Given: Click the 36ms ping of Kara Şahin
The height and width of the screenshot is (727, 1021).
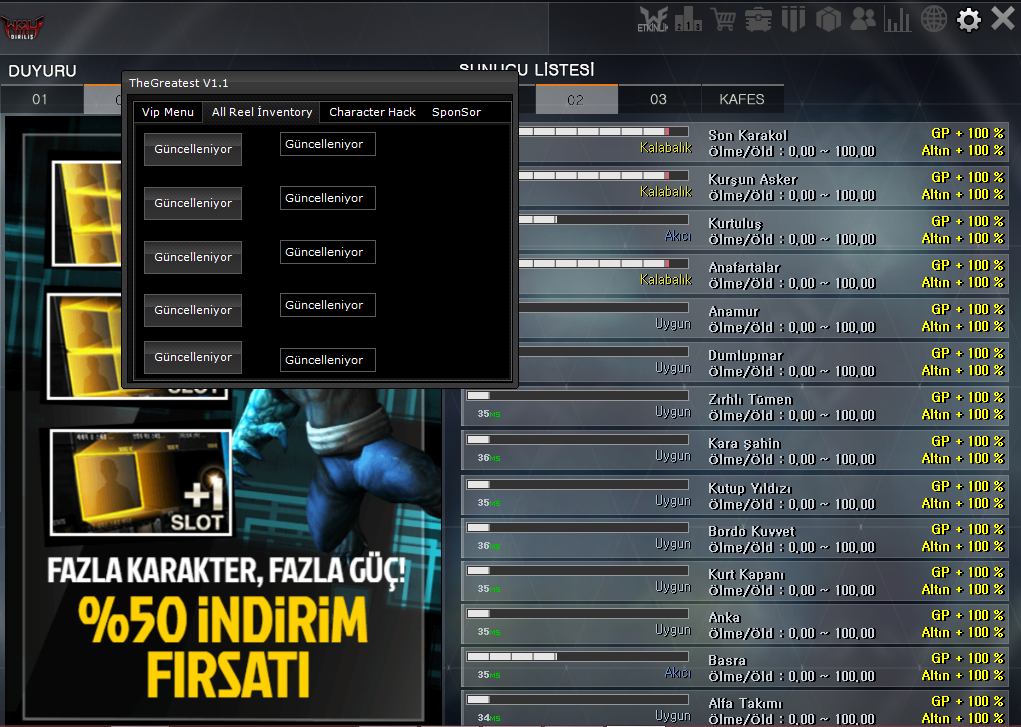Looking at the screenshot, I should tap(488, 458).
